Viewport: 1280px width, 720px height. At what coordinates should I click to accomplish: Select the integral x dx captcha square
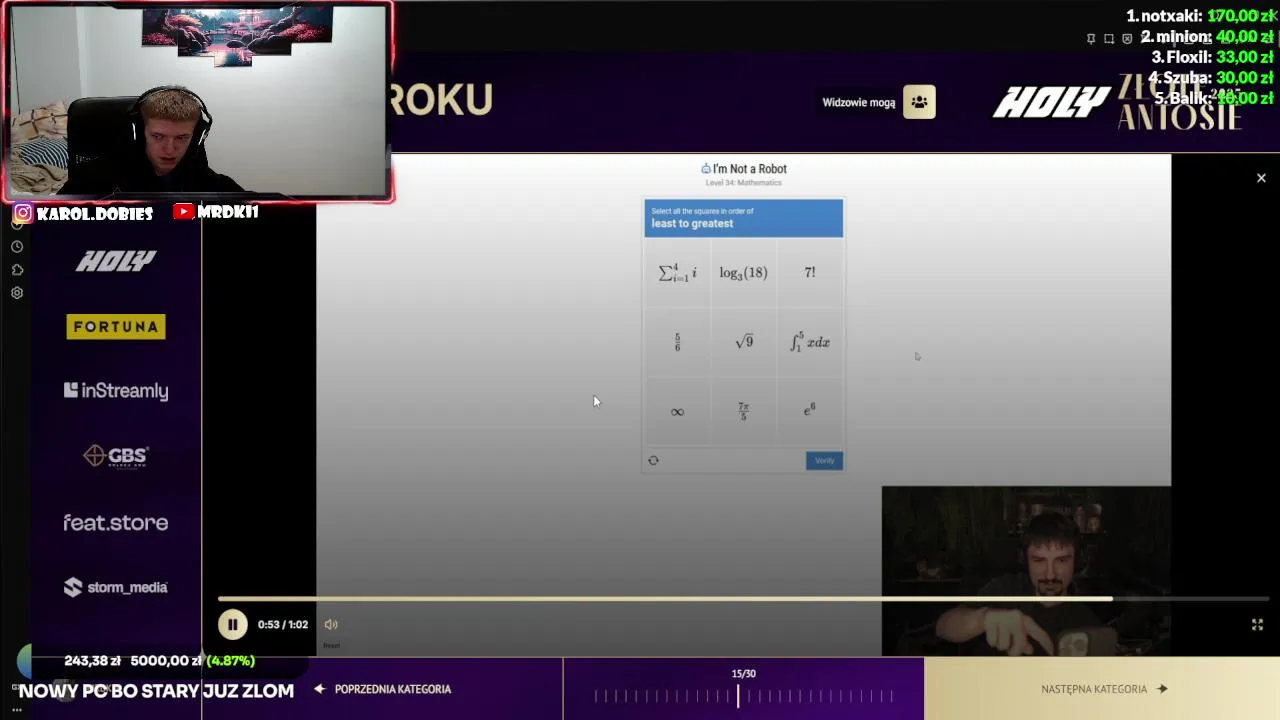click(809, 342)
